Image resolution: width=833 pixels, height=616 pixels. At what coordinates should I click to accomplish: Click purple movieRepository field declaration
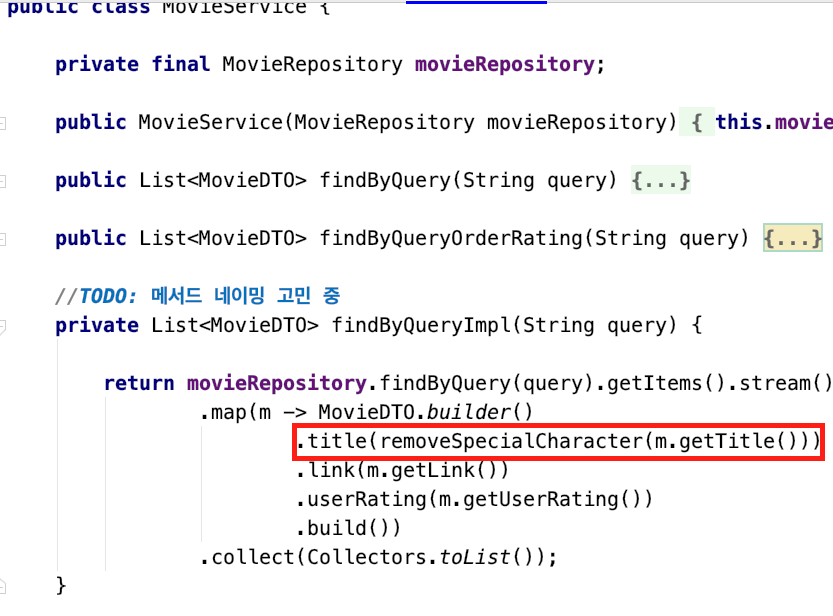pyautogui.click(x=504, y=64)
